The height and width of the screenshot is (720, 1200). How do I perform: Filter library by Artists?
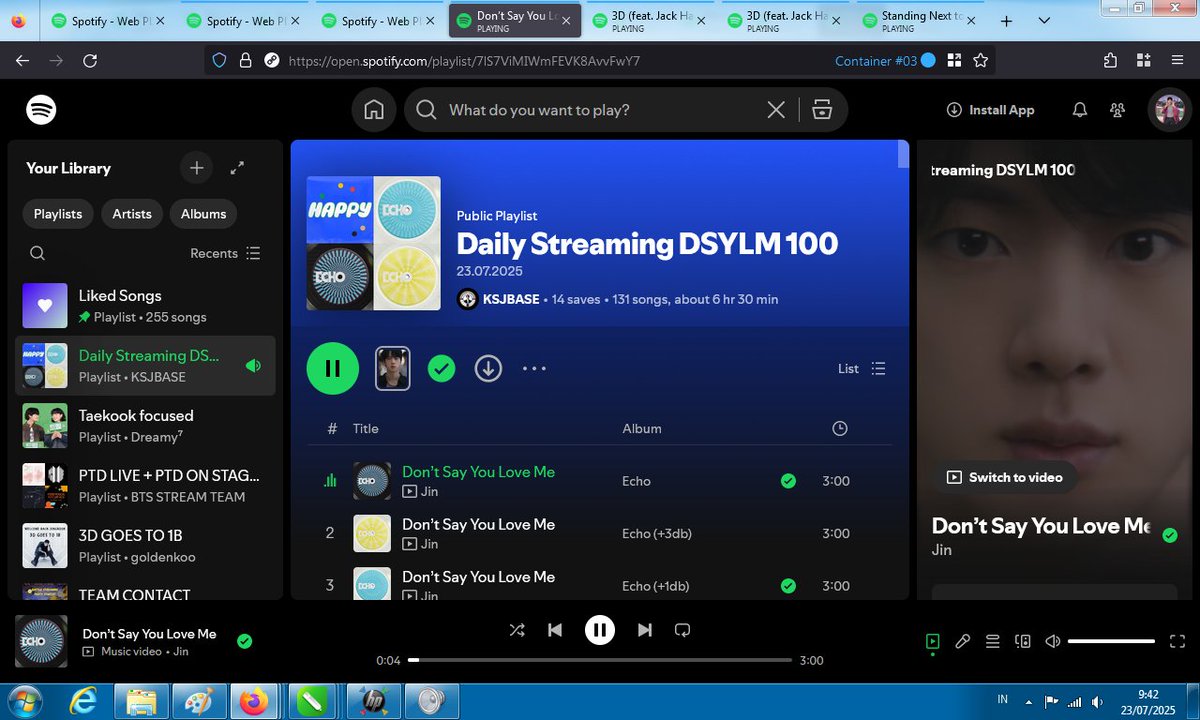[x=132, y=214]
